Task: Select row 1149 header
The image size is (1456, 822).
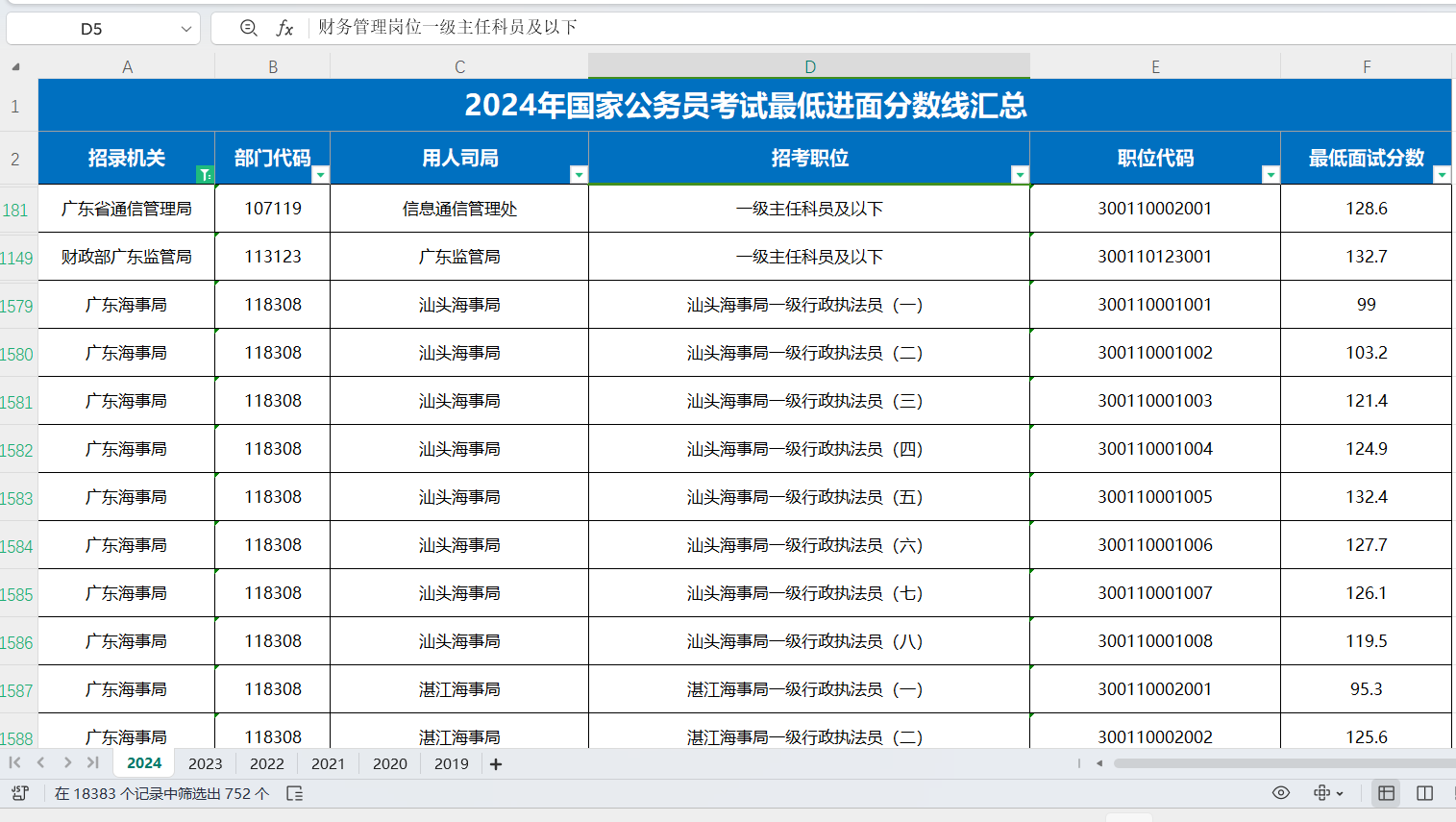Action: pos(16,258)
